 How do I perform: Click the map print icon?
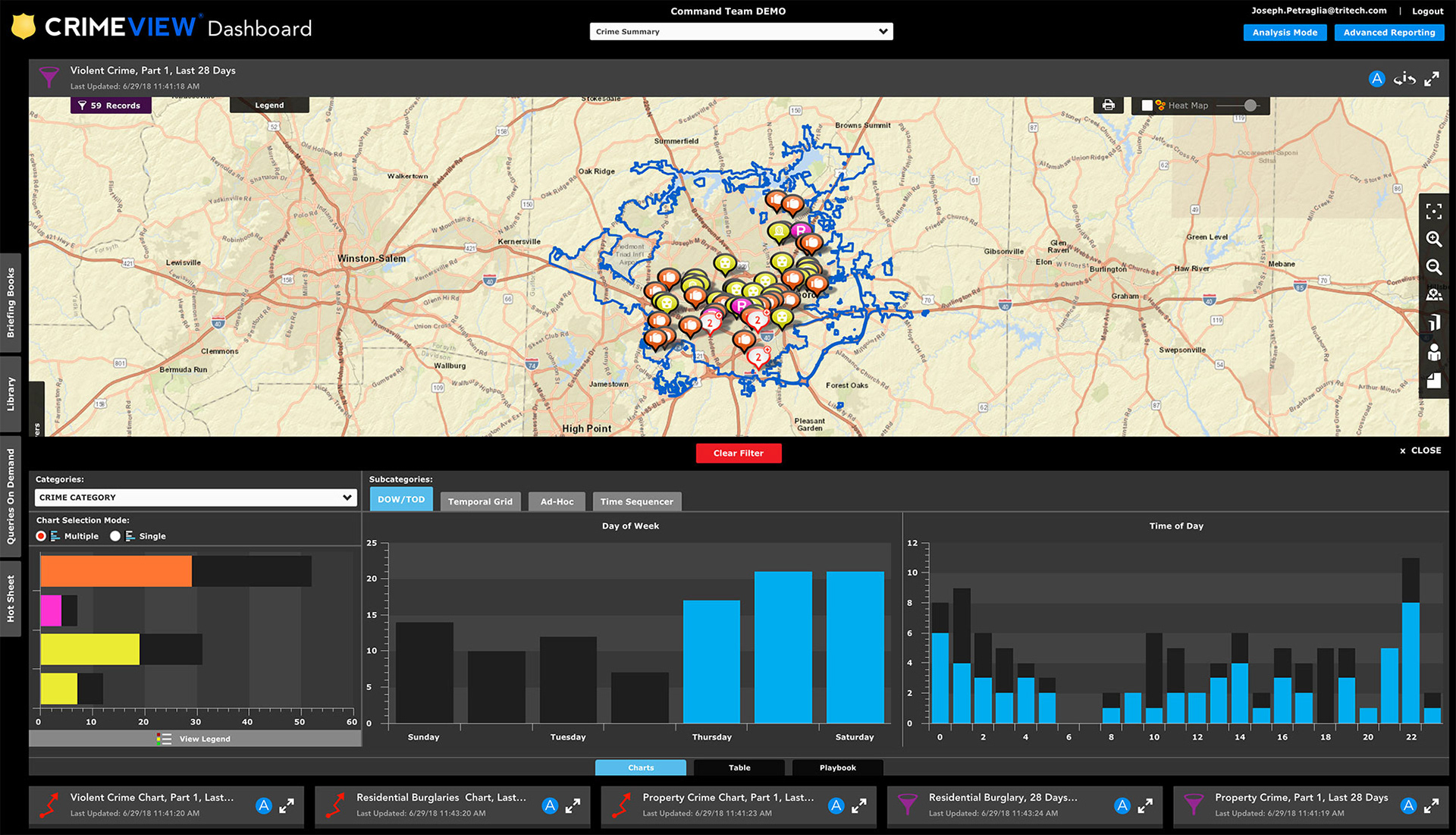tap(1108, 105)
